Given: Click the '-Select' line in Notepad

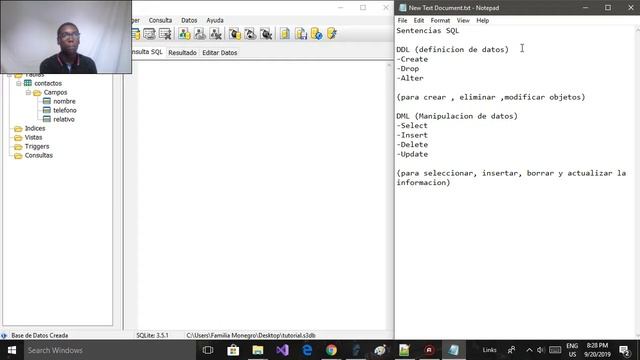Looking at the screenshot, I should [412, 126].
